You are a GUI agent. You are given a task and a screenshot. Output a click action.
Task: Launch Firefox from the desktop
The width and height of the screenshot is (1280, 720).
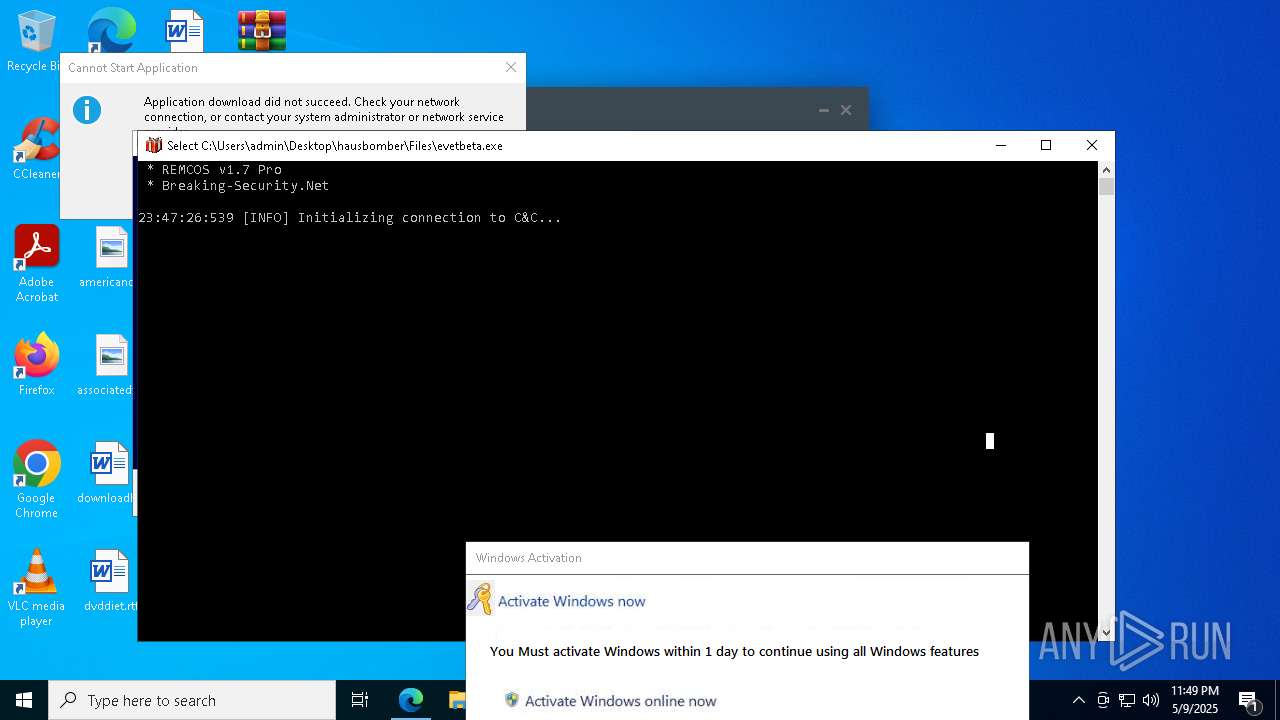36,365
